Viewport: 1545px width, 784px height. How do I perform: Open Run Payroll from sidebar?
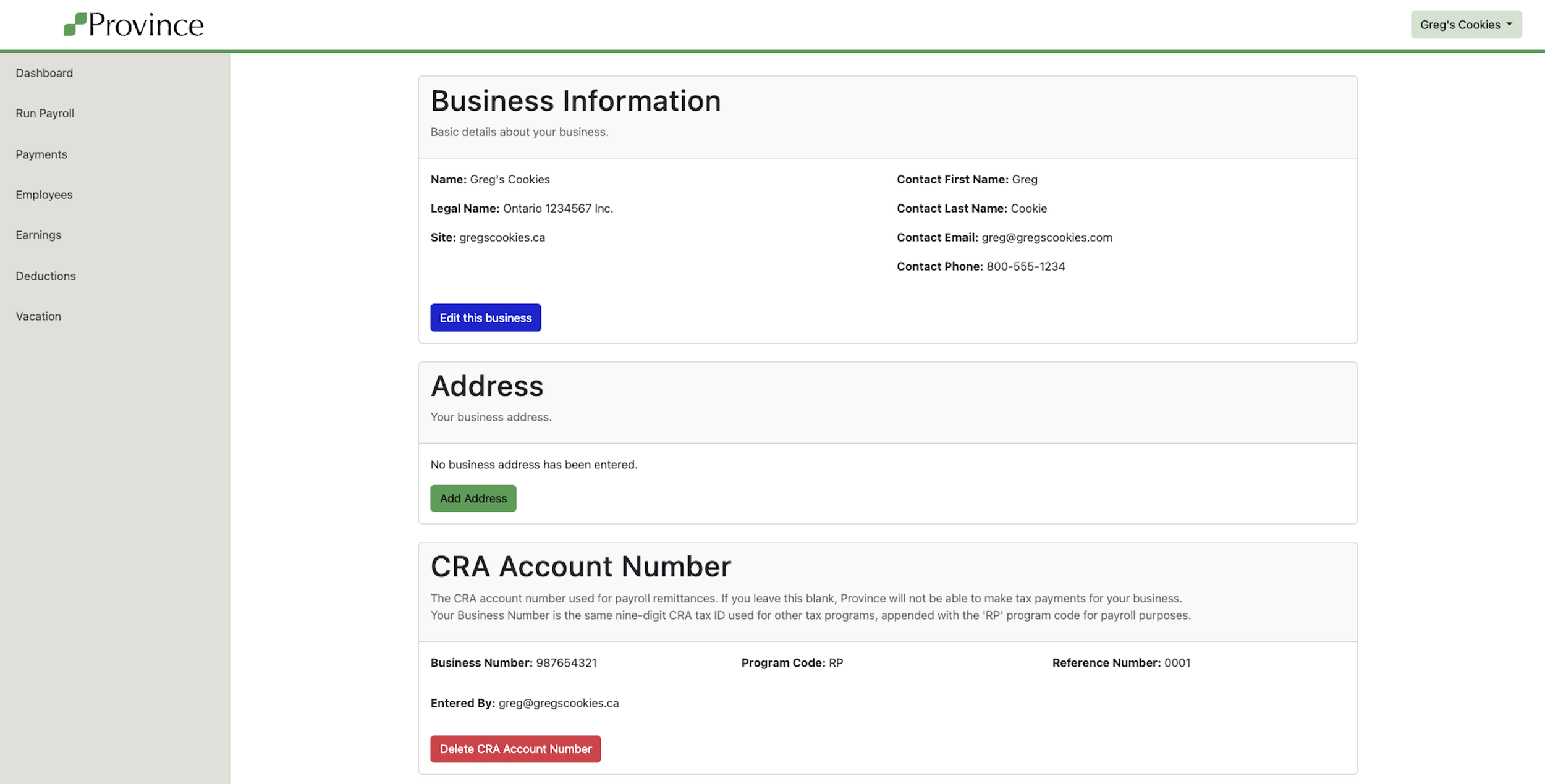coord(44,113)
